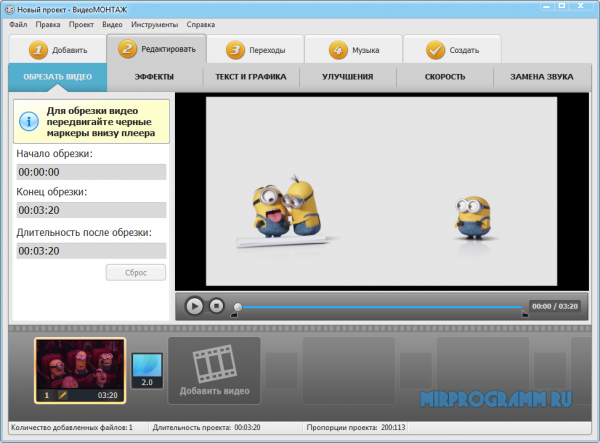This screenshot has height=443, width=600.
Task: Maximize the ВидеоМОНТАЖ window
Action: 562,6
